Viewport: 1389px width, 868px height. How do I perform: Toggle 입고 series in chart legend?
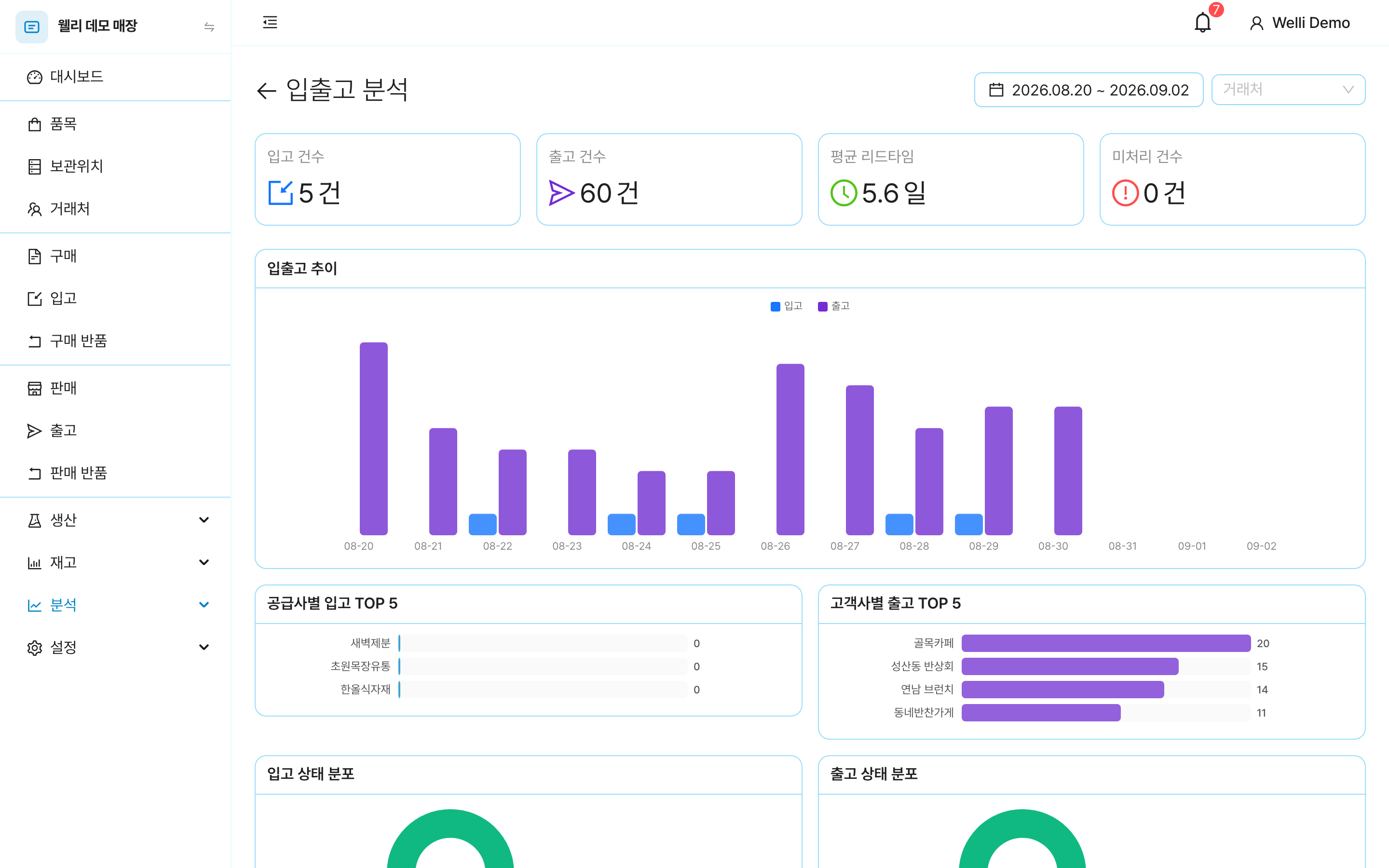pyautogui.click(x=786, y=306)
